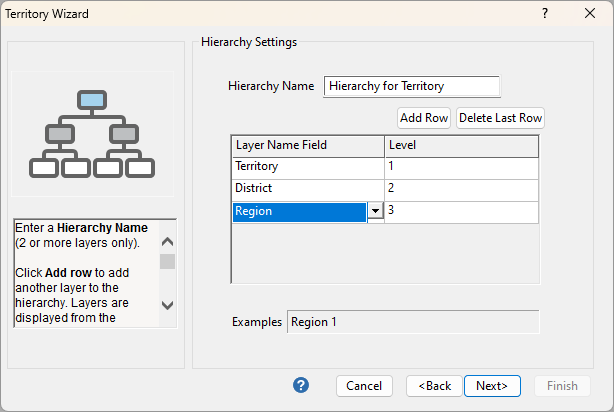
Task: Select the District row cell
Action: click(308, 188)
